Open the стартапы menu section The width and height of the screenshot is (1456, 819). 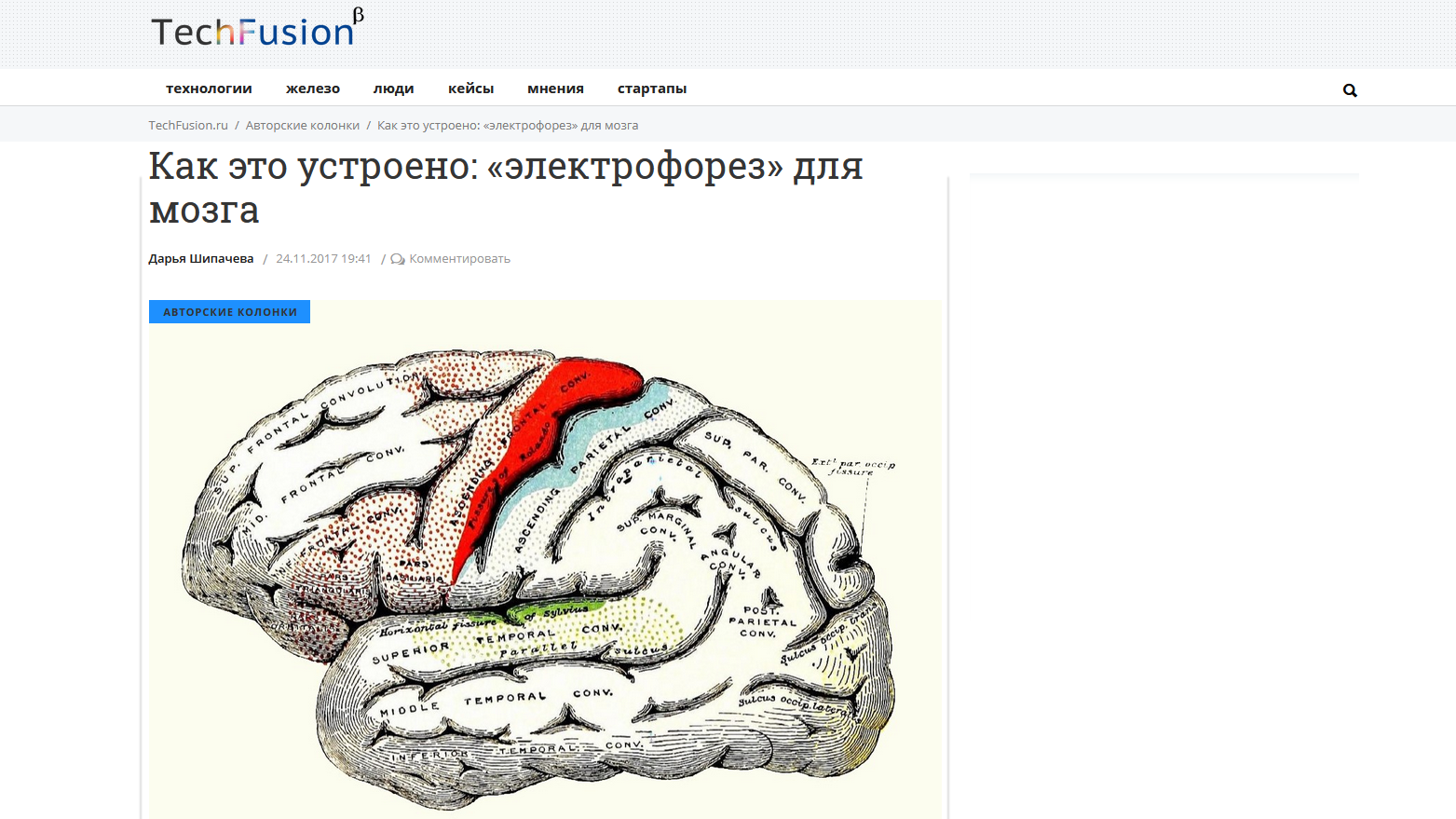pyautogui.click(x=652, y=89)
